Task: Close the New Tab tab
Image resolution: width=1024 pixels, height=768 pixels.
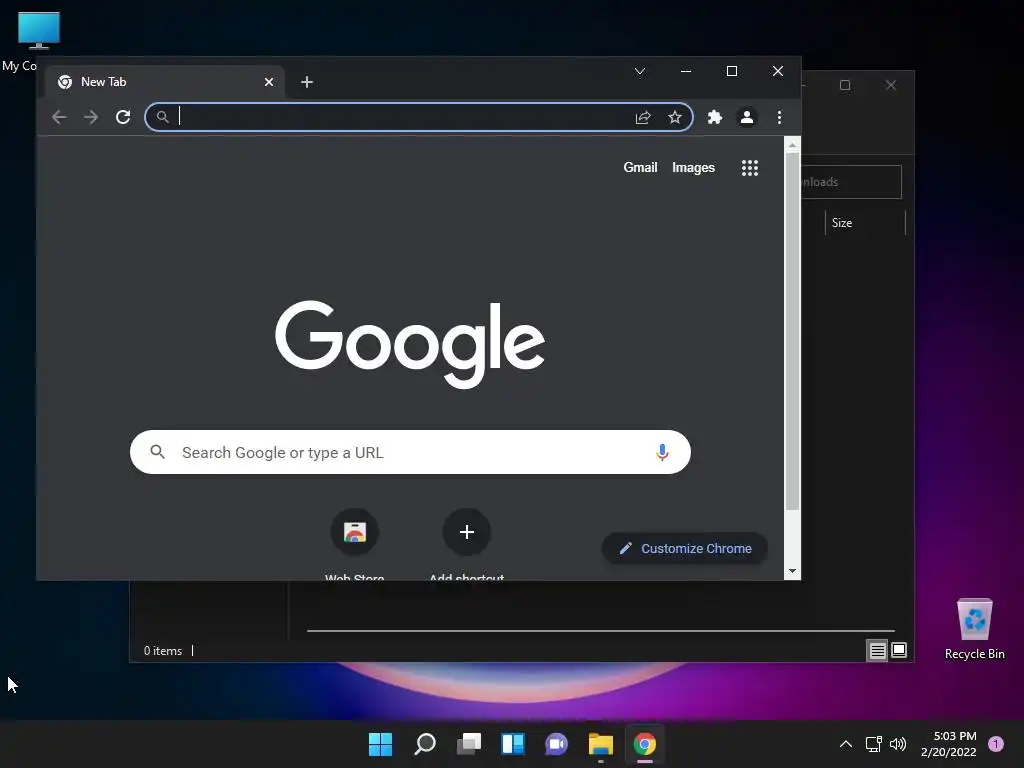Action: pos(269,82)
